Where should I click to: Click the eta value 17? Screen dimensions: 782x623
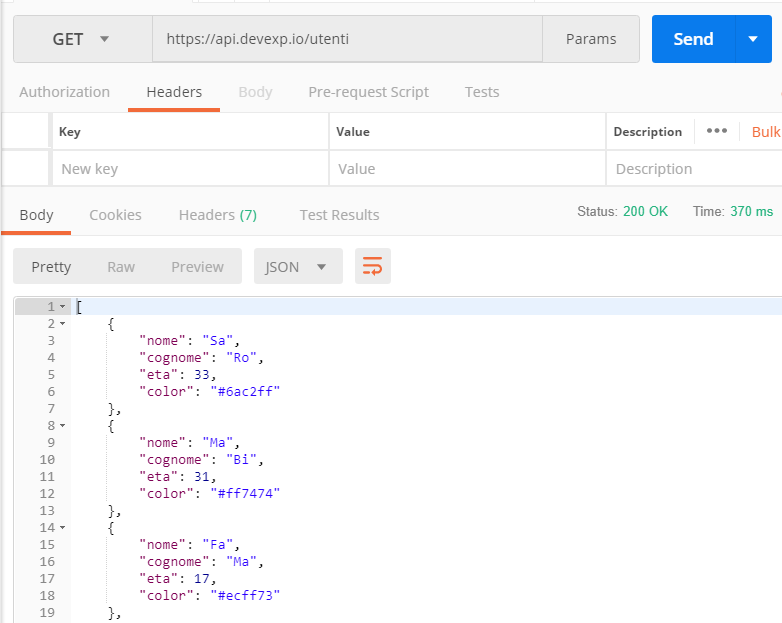point(202,578)
